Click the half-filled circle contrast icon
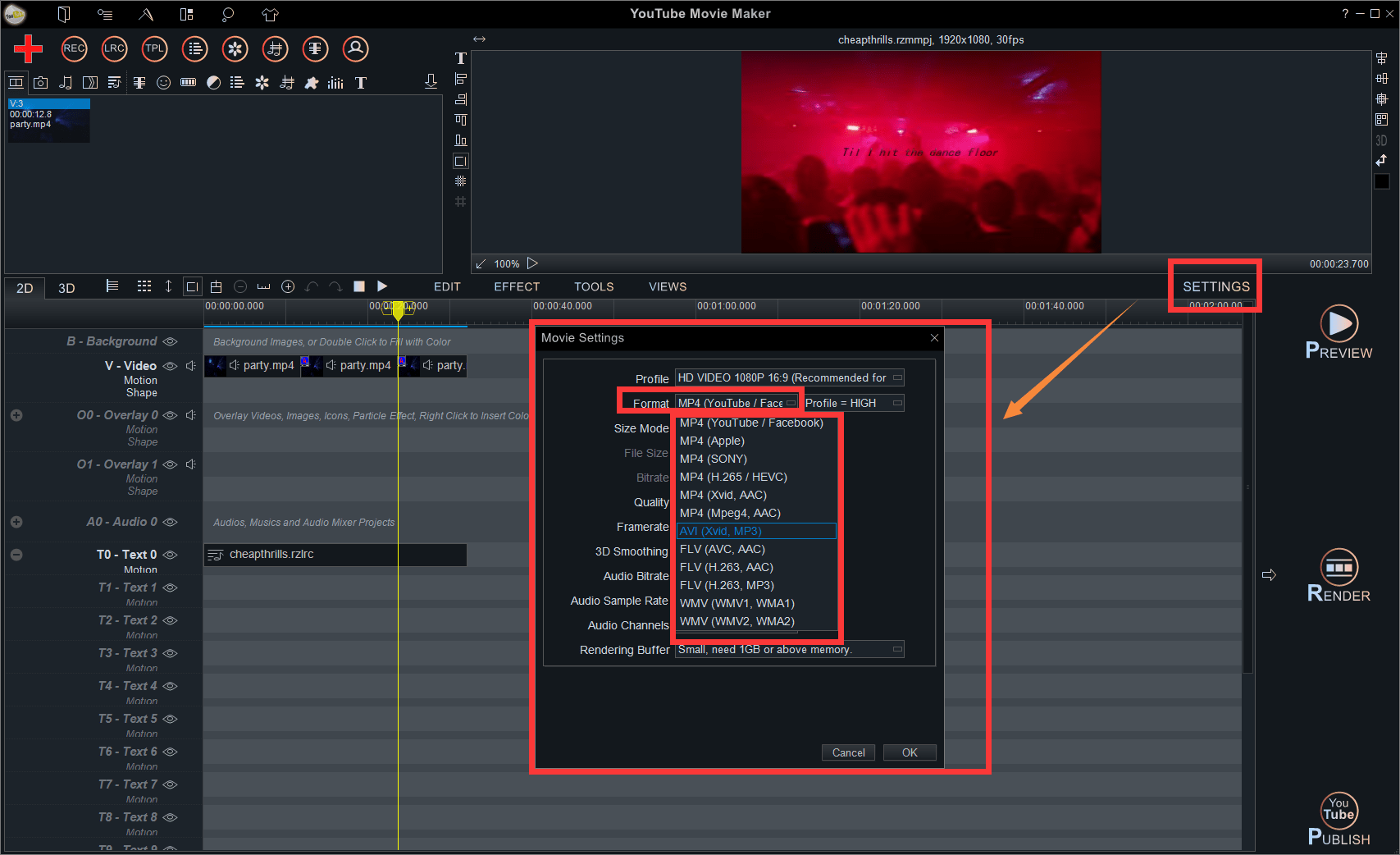This screenshot has height=855, width=1400. coord(213,82)
